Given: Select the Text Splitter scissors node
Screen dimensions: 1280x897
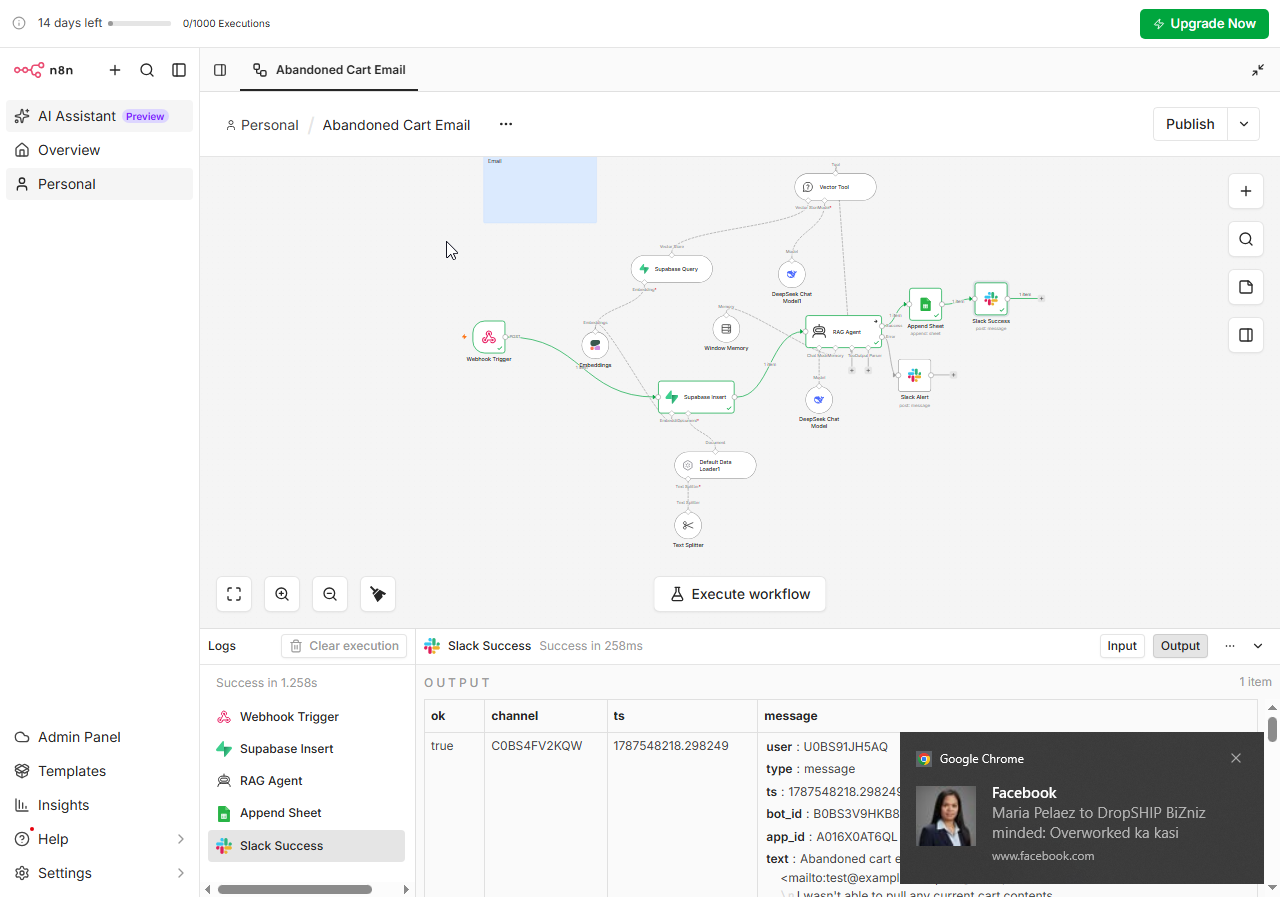Looking at the screenshot, I should pos(688,525).
